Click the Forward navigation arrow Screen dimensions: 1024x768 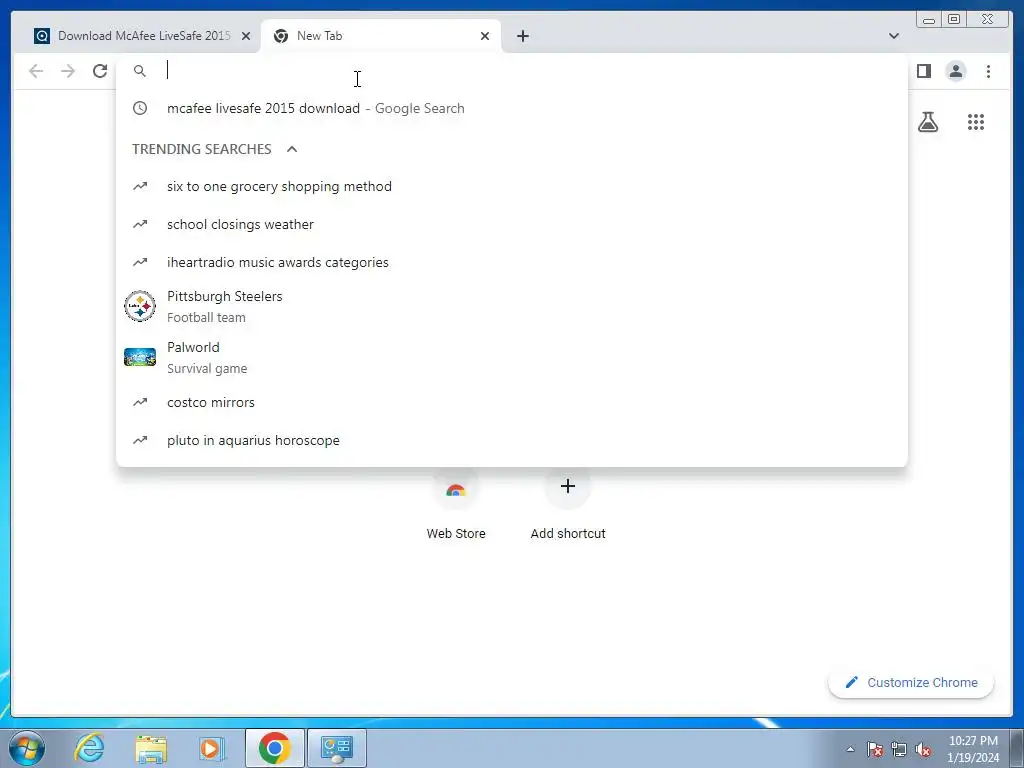point(68,71)
